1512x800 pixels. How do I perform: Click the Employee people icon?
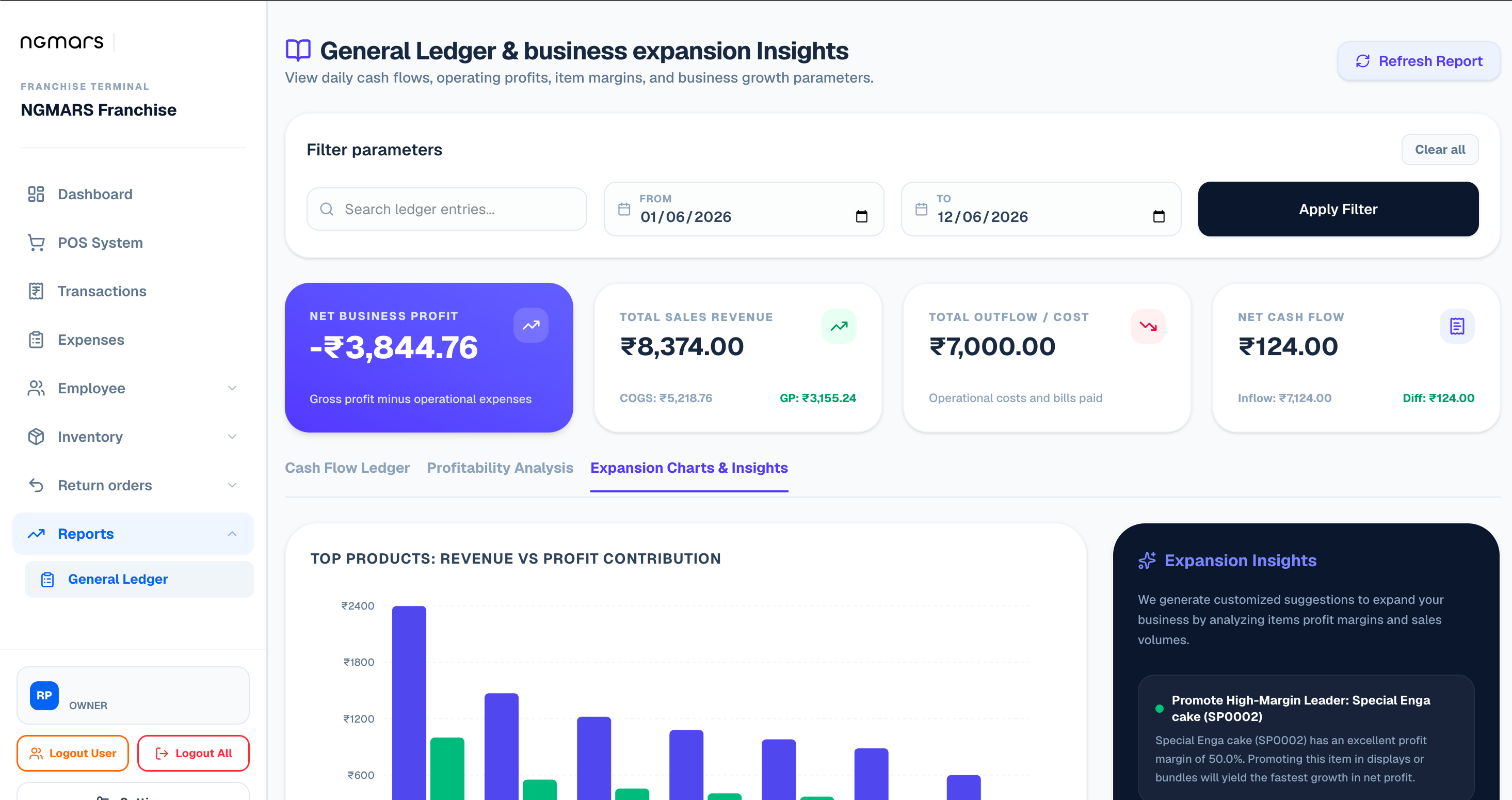click(x=37, y=389)
